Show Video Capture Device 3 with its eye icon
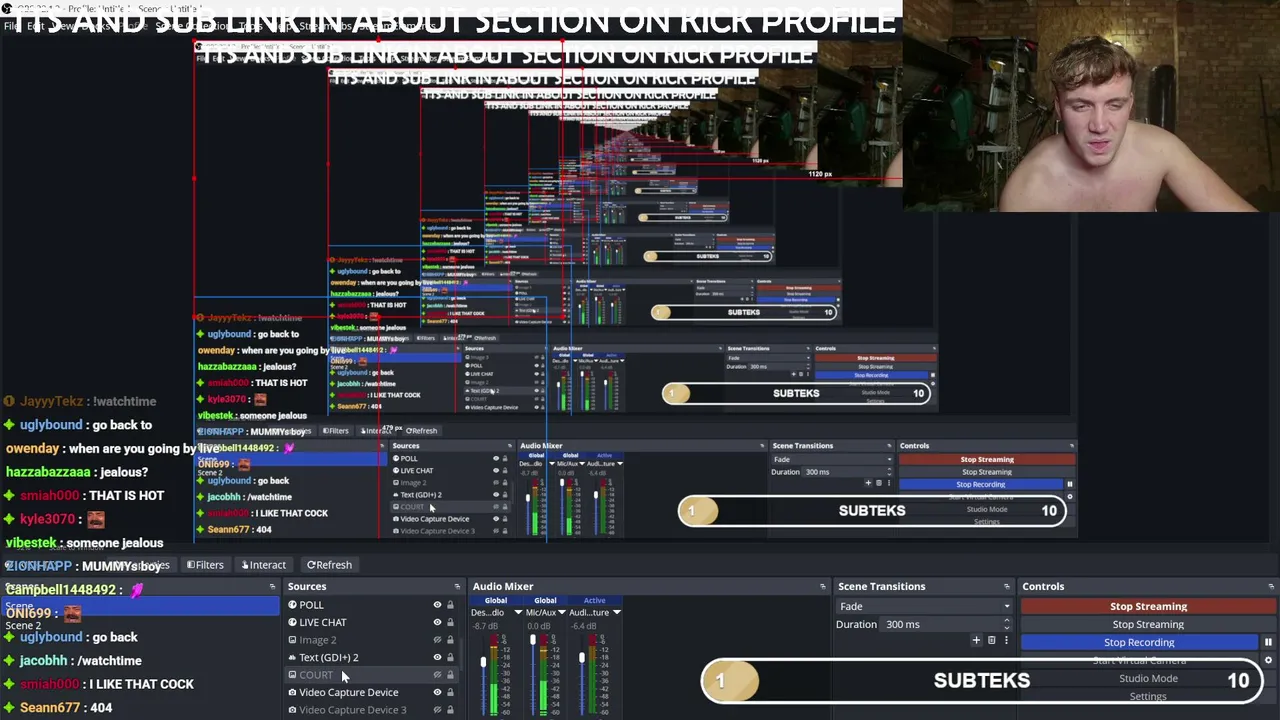Screen dimensions: 1280x720 tap(437, 710)
